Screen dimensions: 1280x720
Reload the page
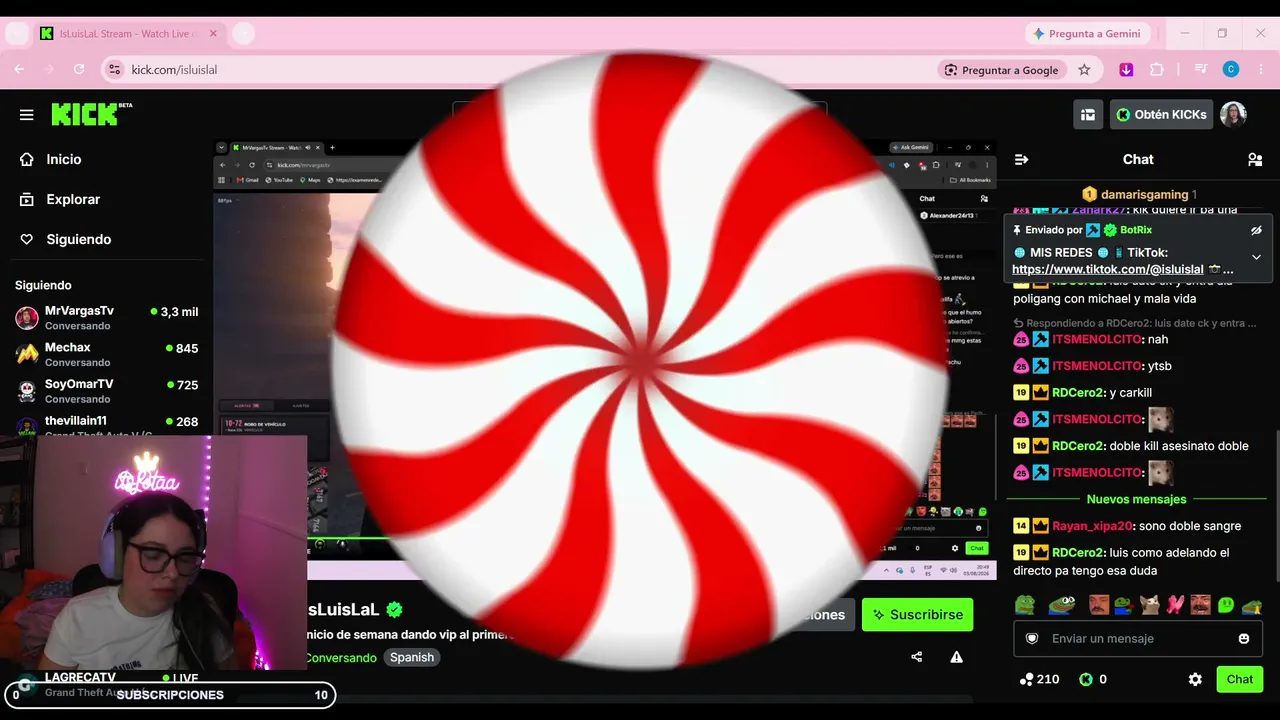click(79, 70)
